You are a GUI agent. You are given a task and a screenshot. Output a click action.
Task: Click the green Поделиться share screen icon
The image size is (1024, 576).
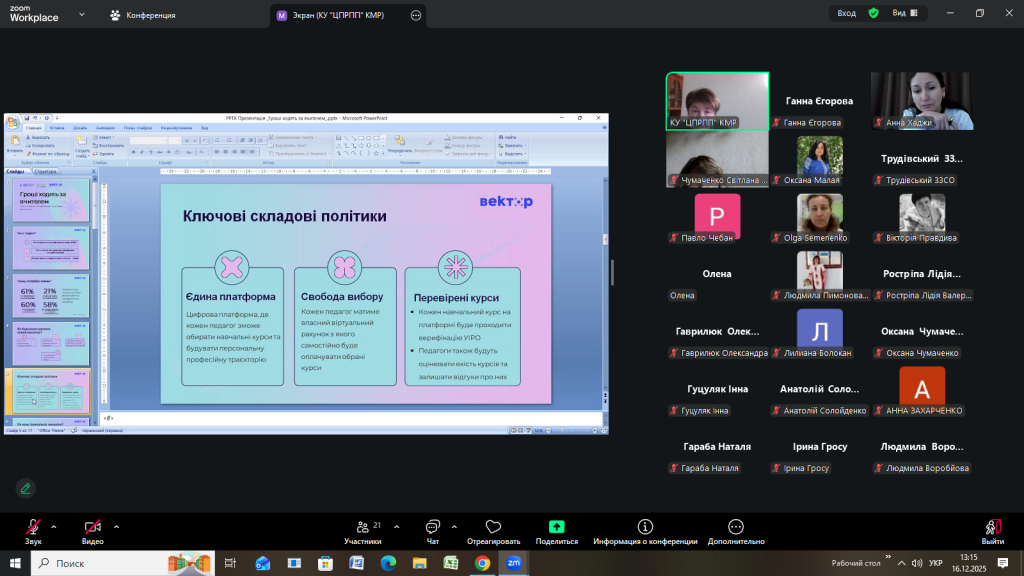click(556, 527)
